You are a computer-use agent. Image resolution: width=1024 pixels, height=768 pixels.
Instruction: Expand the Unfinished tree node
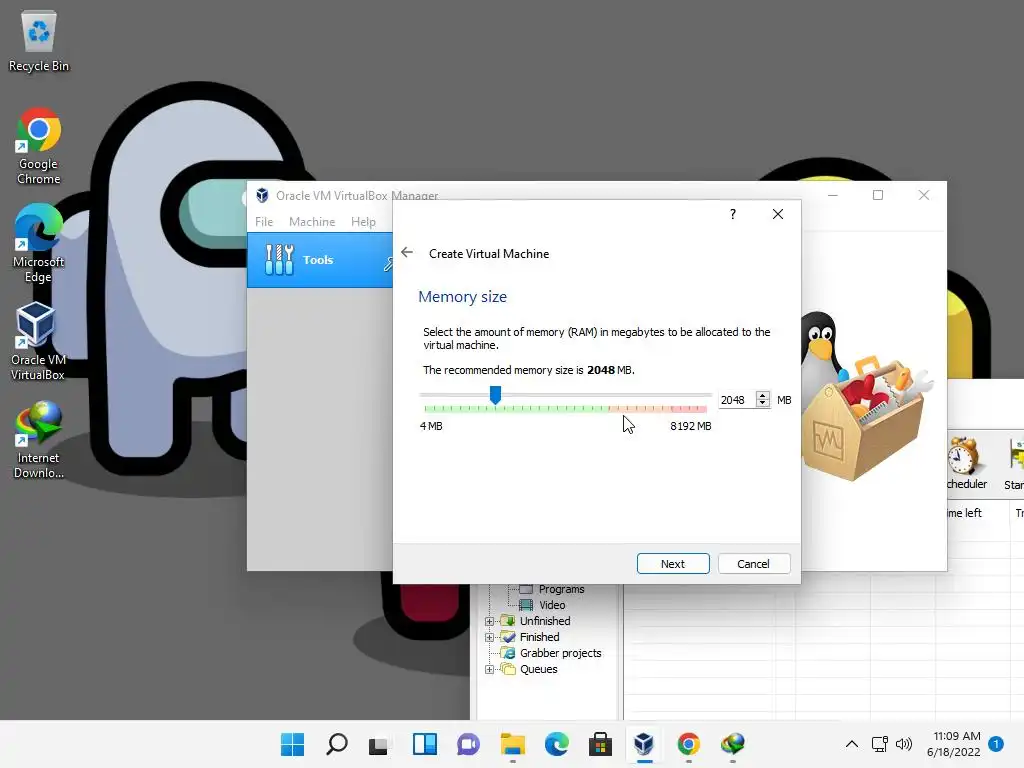489,621
